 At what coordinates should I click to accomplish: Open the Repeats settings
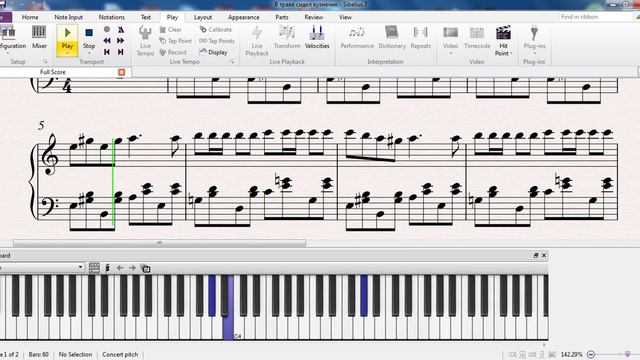pos(420,38)
